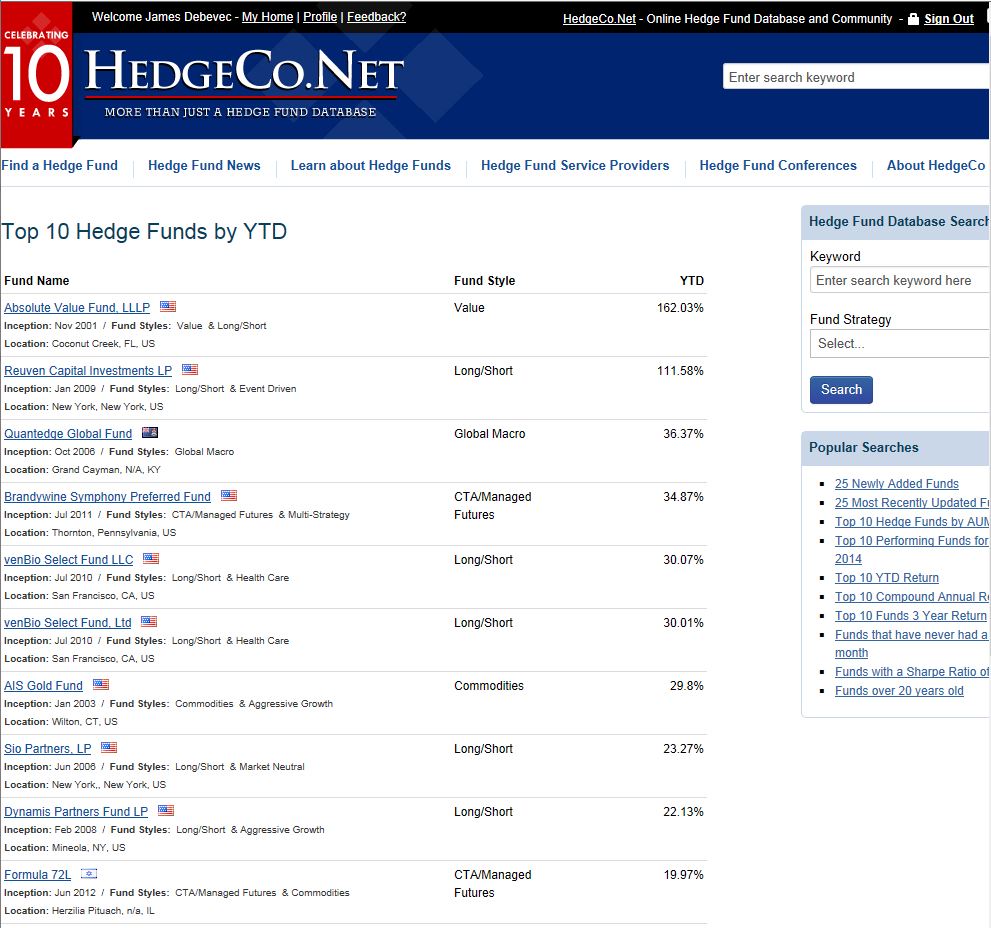Open AIS Gold Fund page
This screenshot has height=928, width=991.
[44, 686]
